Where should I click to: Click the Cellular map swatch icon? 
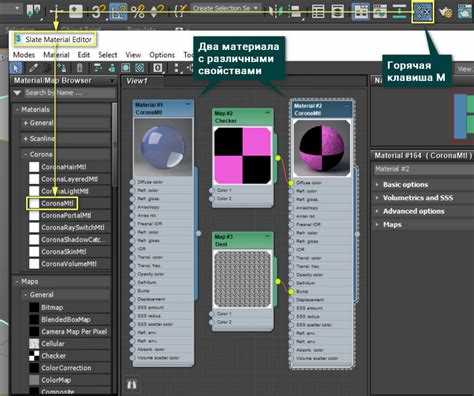click(x=34, y=344)
